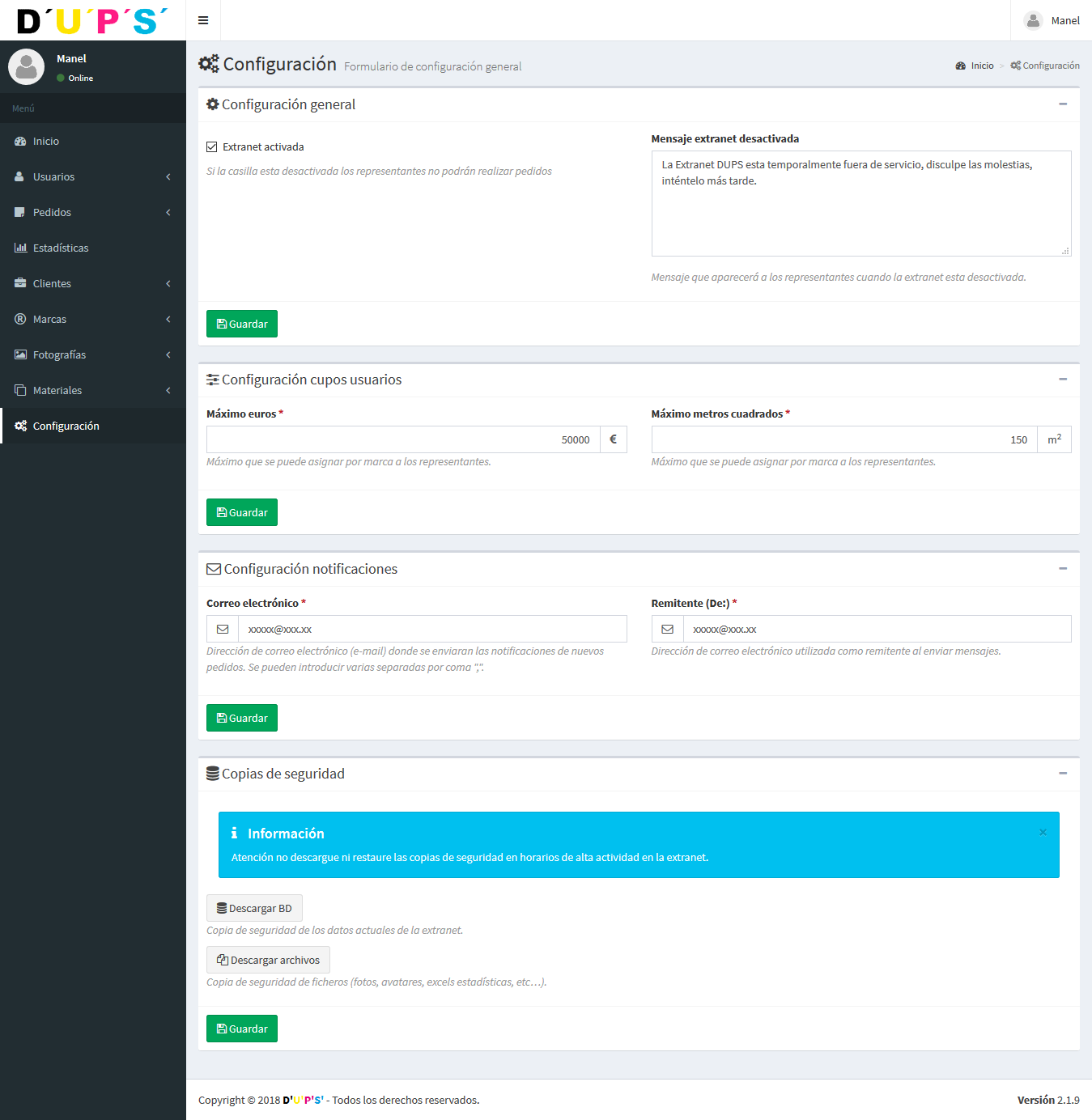
Task: Click the D'U'P'S' link in the footer
Action: 303,1100
